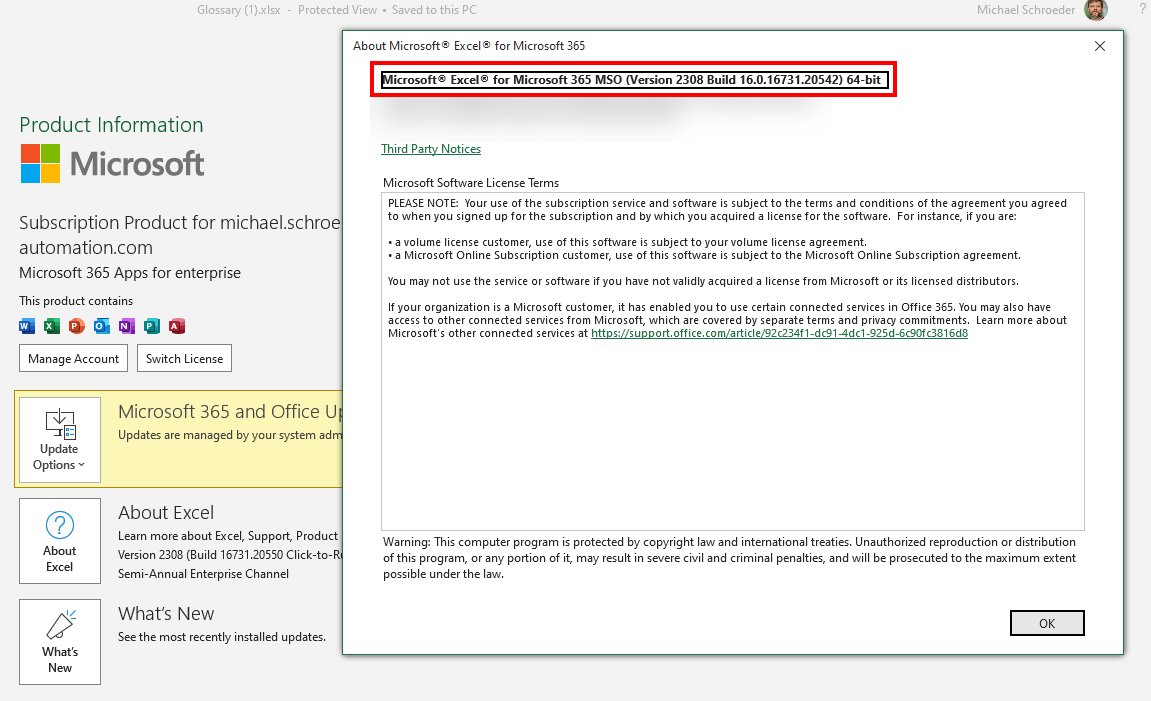
Task: Click the Excel app icon under product contains
Action: tap(52, 326)
